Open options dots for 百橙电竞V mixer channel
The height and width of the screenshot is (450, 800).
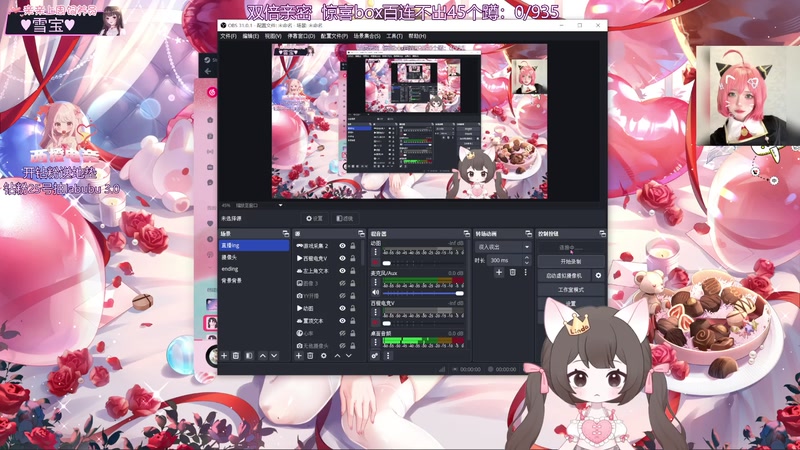coord(376,312)
